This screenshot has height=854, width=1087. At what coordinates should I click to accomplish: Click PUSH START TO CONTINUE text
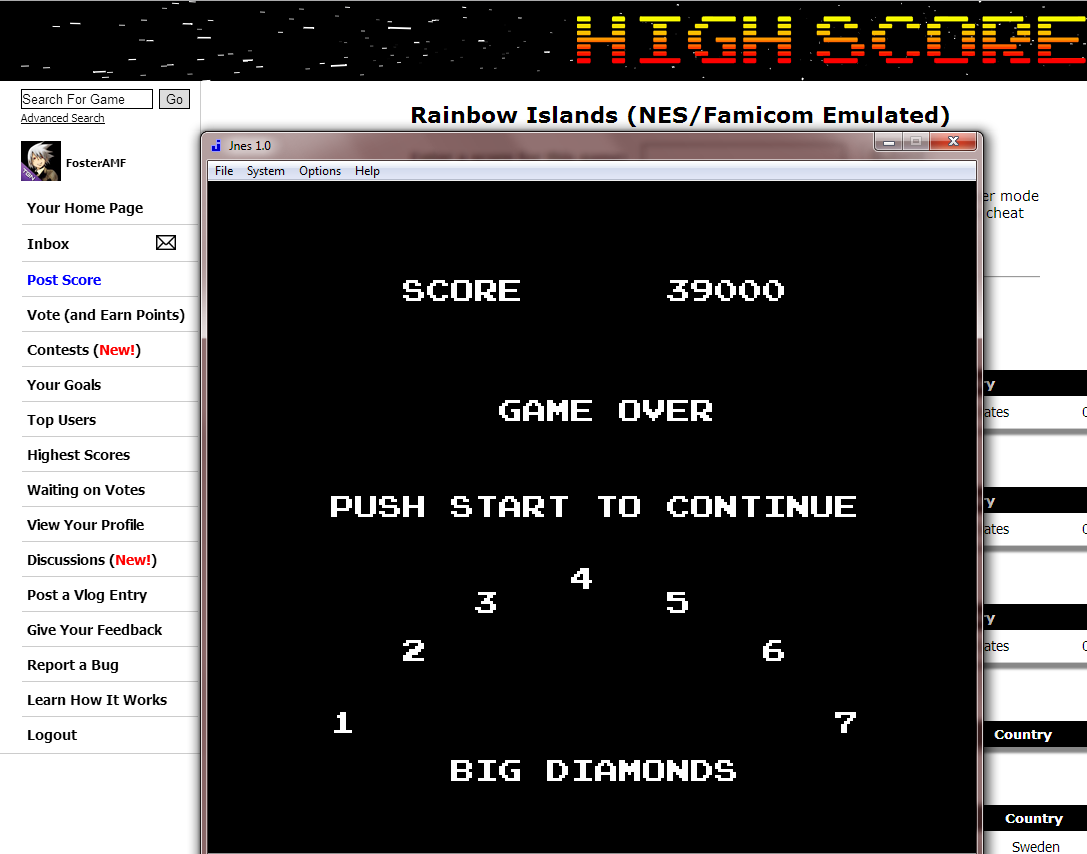tap(593, 507)
